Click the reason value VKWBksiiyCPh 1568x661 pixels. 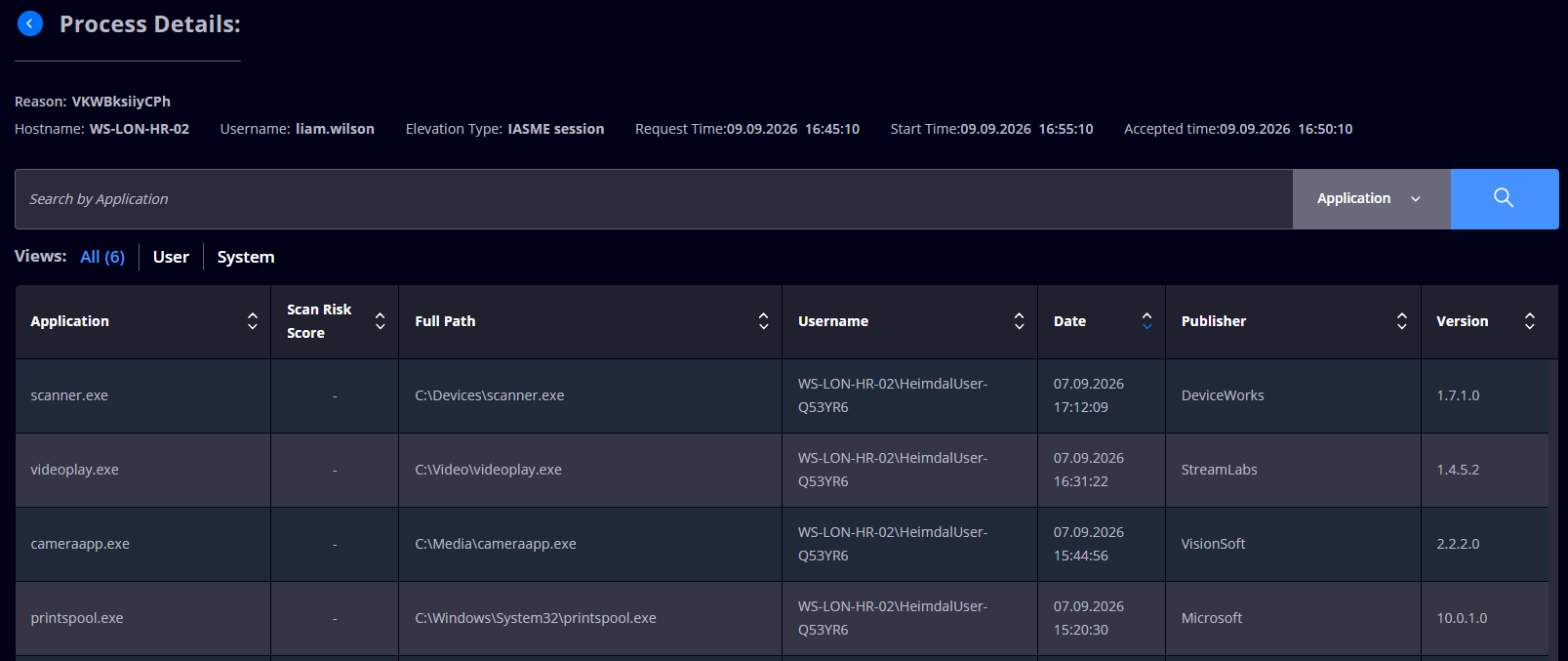121,102
